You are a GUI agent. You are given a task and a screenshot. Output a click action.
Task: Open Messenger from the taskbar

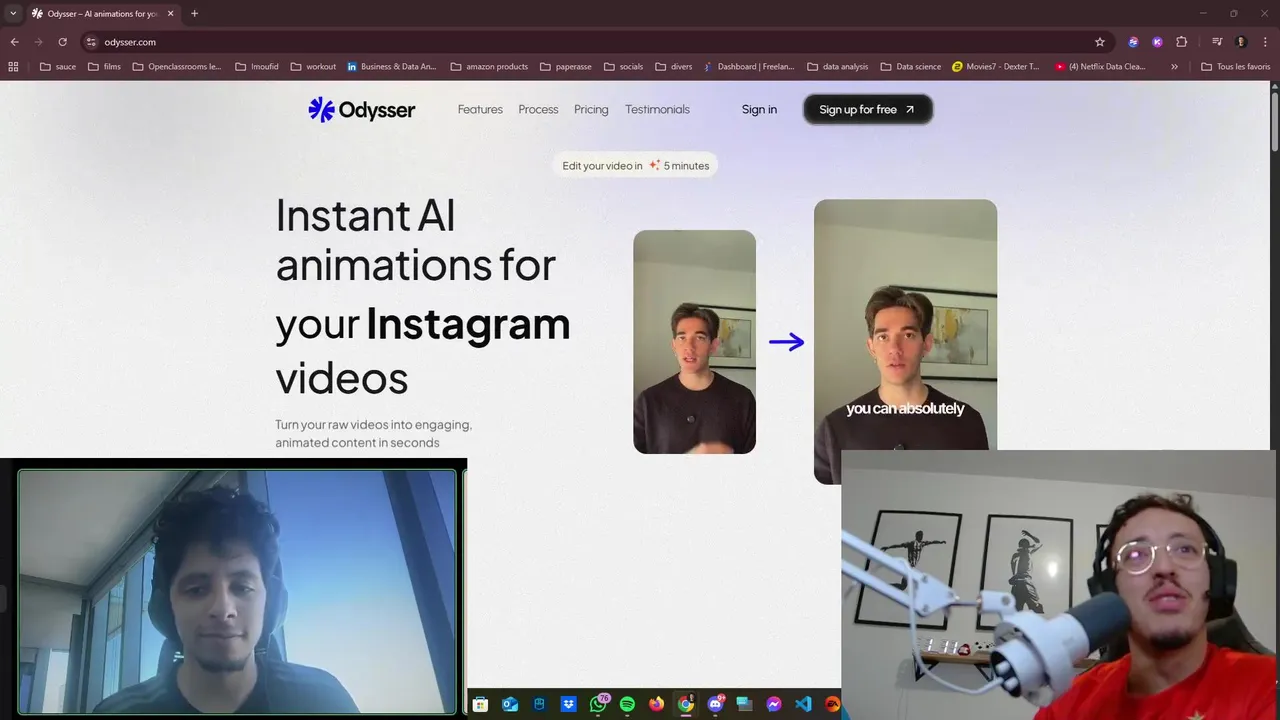[774, 704]
